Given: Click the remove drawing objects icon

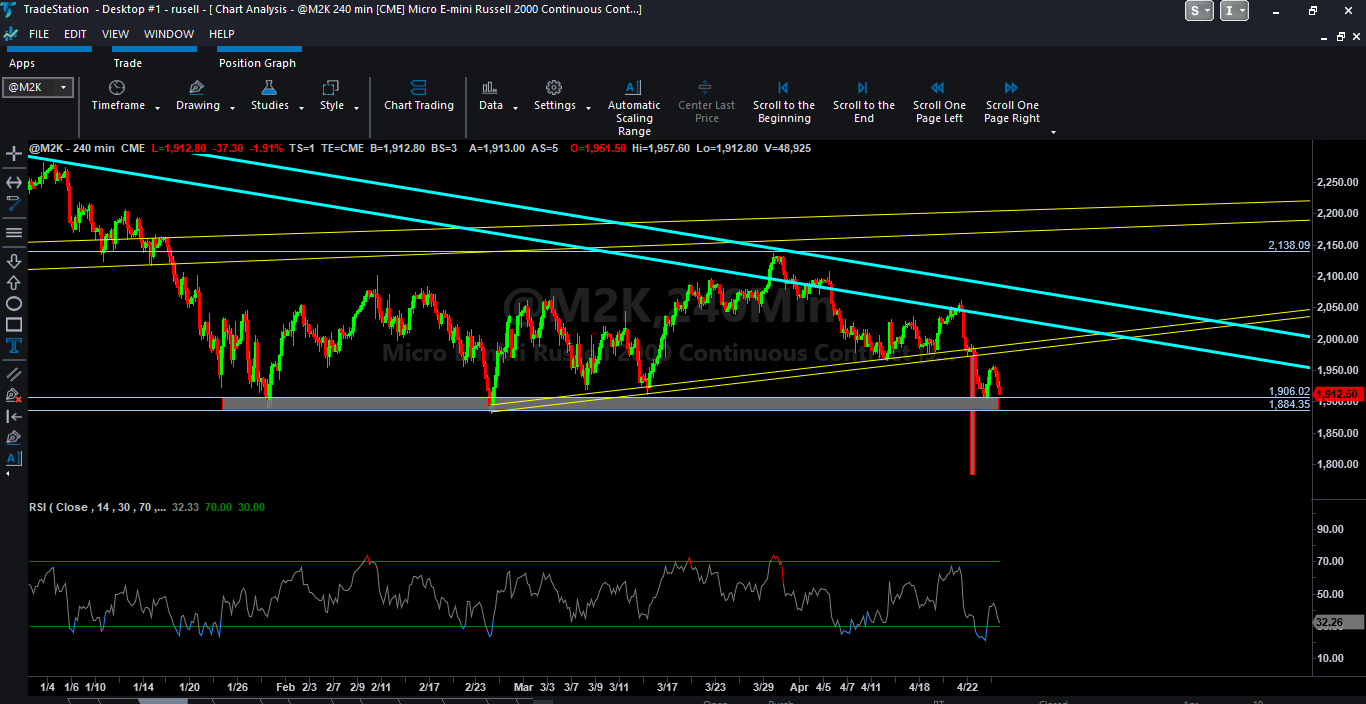Looking at the screenshot, I should [x=14, y=395].
